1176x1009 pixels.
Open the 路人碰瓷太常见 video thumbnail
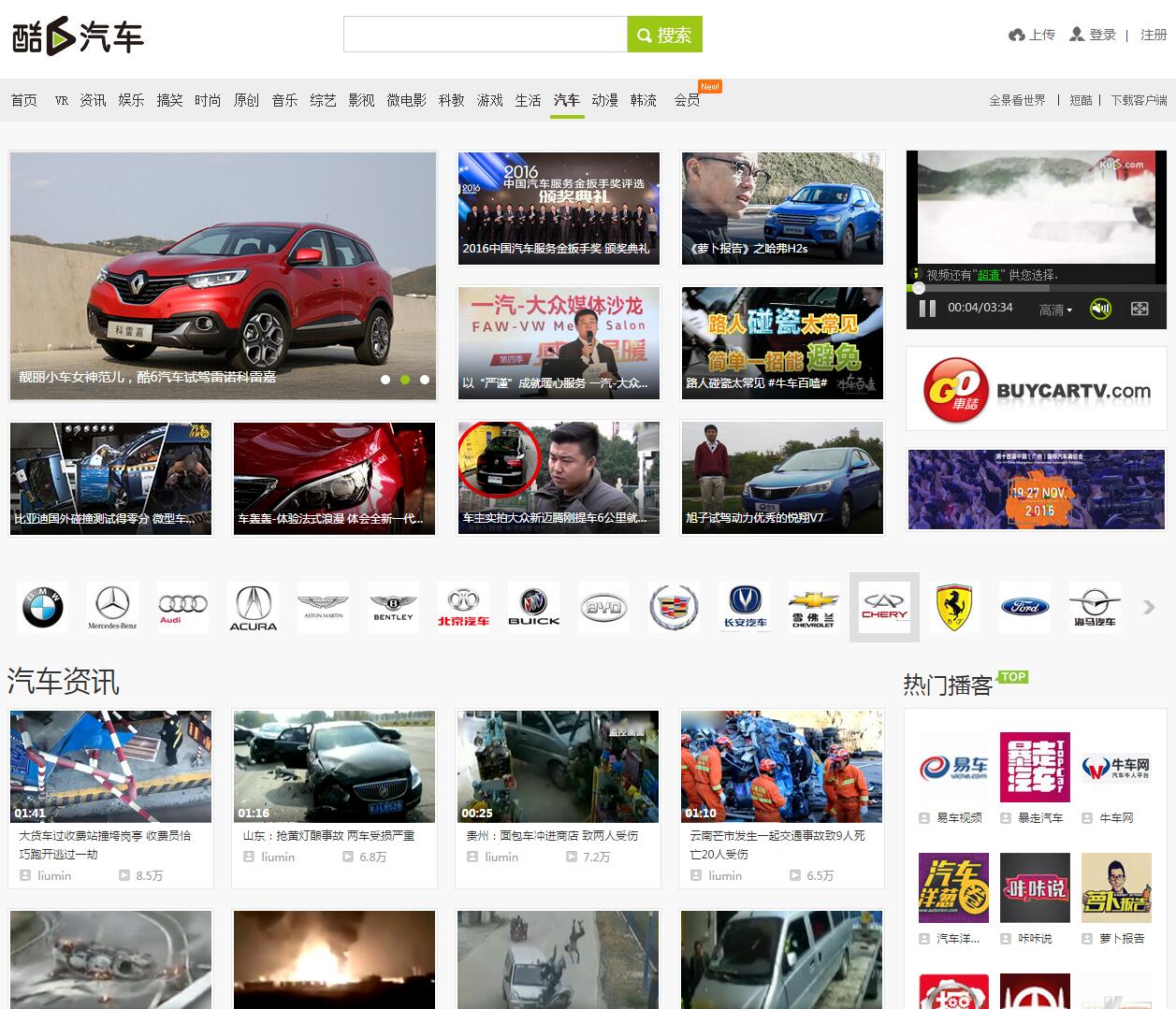point(782,343)
